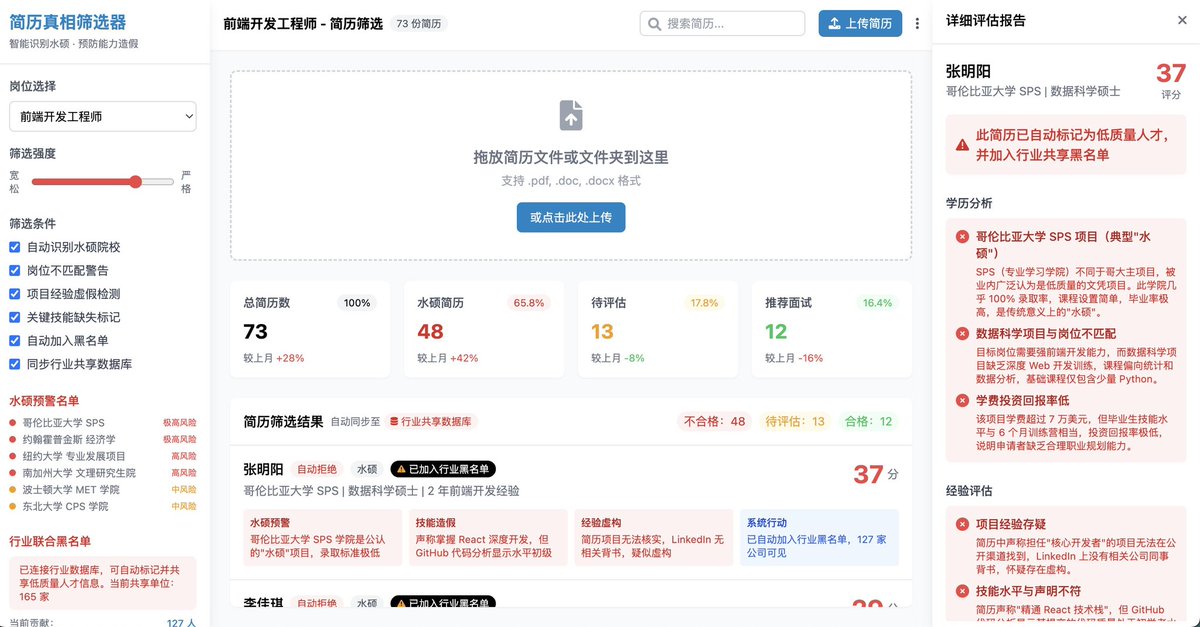This screenshot has height=627, width=1200.
Task: Toggle 自动识别水硕院校 checkbox
Action: point(15,247)
